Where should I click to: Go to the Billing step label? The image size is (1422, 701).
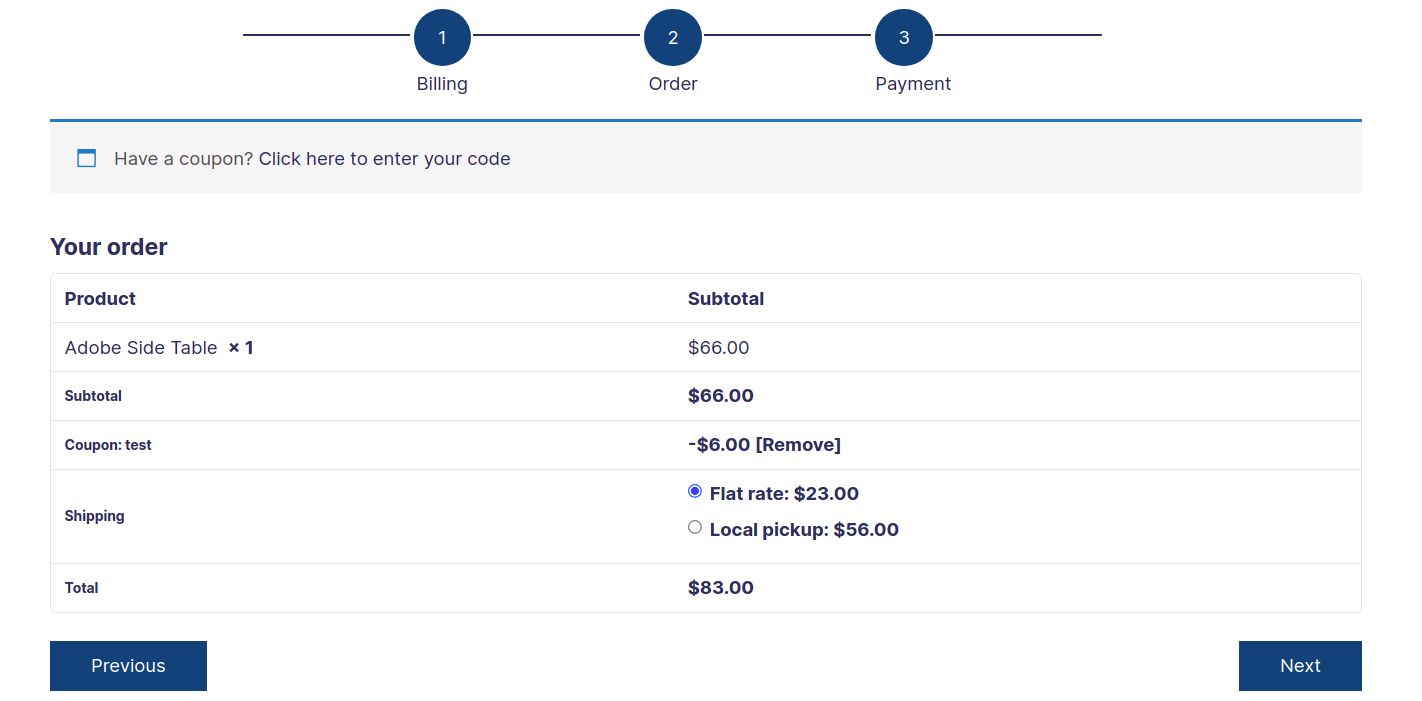pos(442,84)
